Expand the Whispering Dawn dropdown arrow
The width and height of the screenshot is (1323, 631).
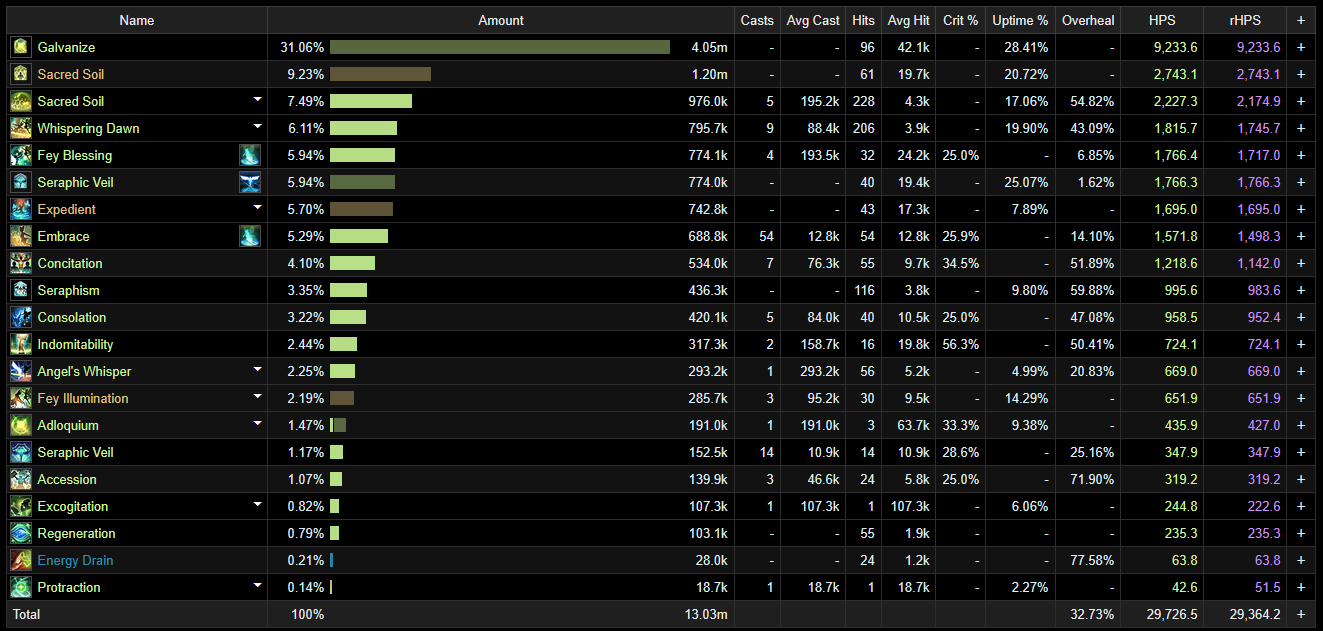point(257,126)
